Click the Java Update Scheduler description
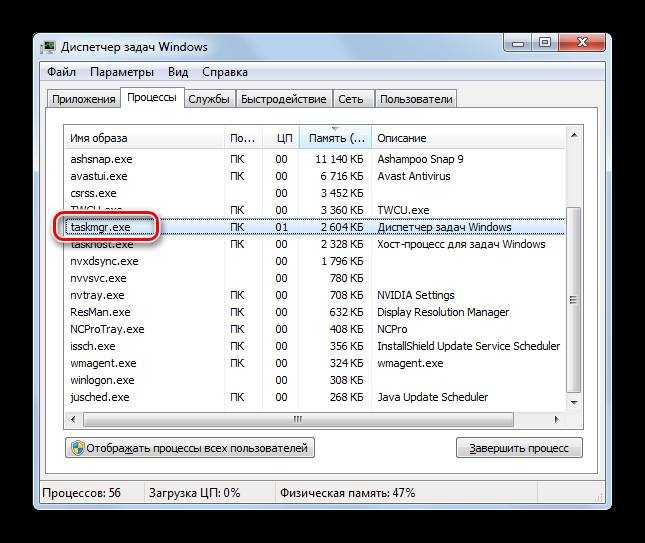 (x=433, y=397)
